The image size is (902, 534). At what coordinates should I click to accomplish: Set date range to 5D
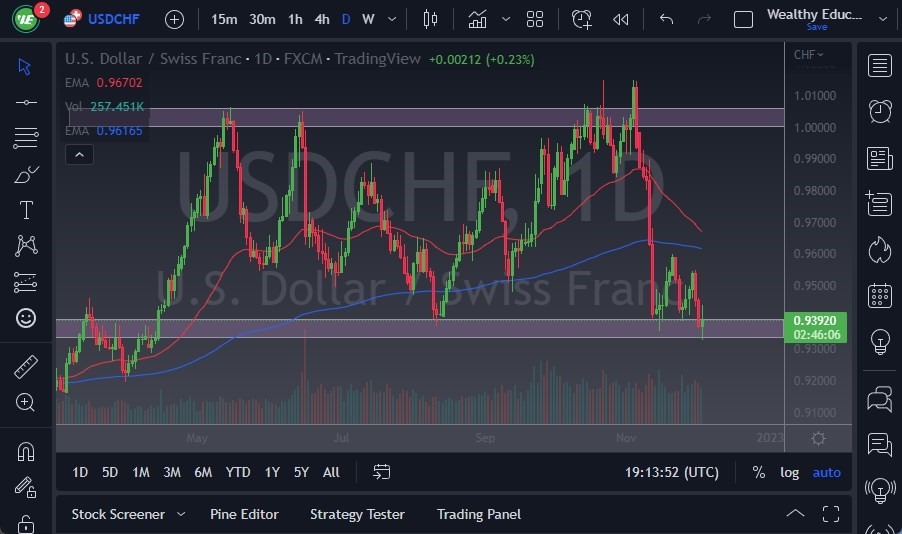[x=110, y=472]
